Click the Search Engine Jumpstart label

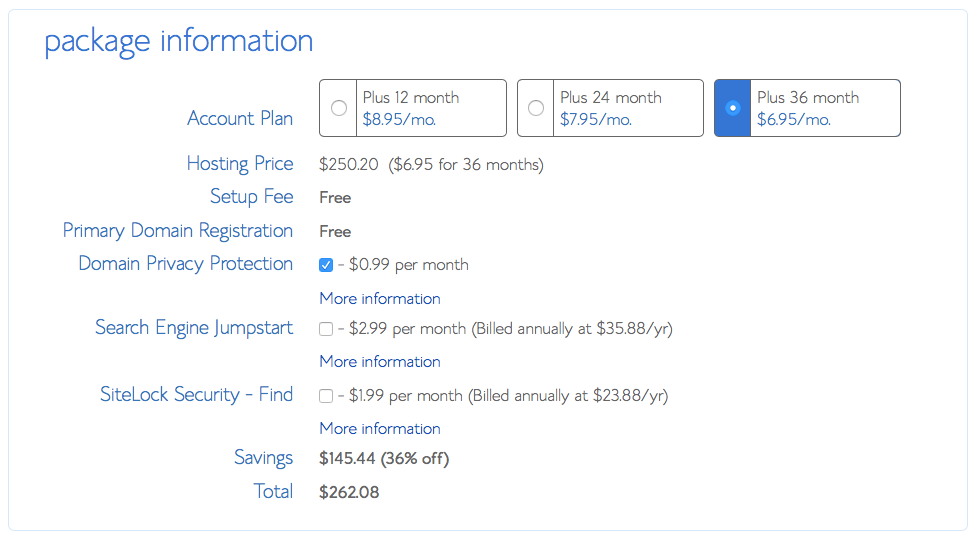click(x=194, y=327)
